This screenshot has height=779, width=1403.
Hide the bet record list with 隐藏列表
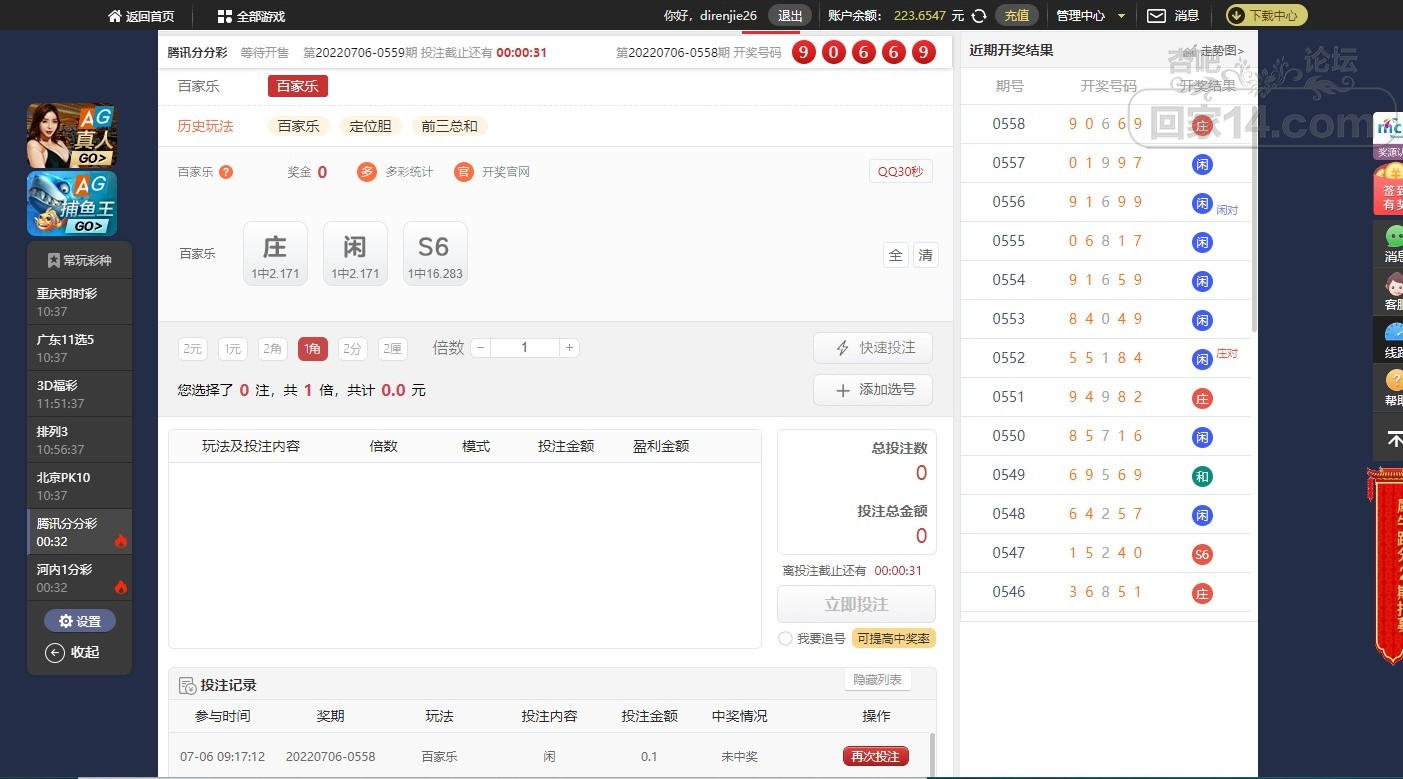[877, 679]
